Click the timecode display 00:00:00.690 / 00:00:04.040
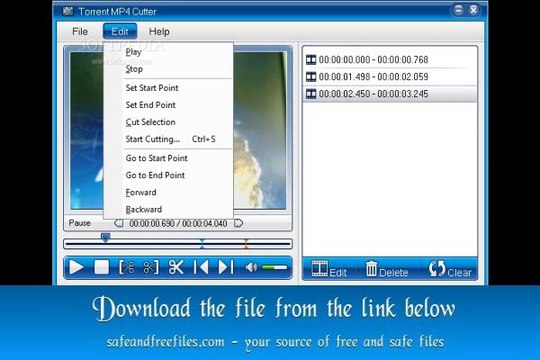Image resolution: width=540 pixels, height=360 pixels. 178,224
